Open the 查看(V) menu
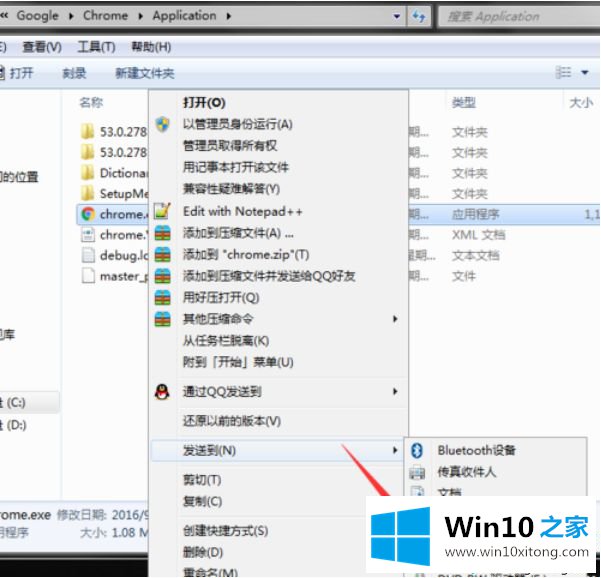601x578 pixels. point(42,47)
